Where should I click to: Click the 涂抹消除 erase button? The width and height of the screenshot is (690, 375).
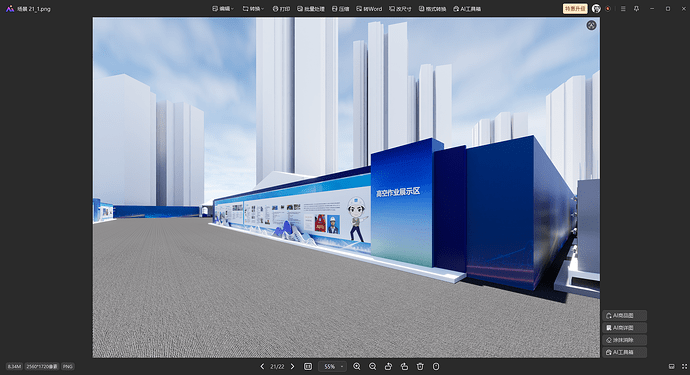point(624,340)
